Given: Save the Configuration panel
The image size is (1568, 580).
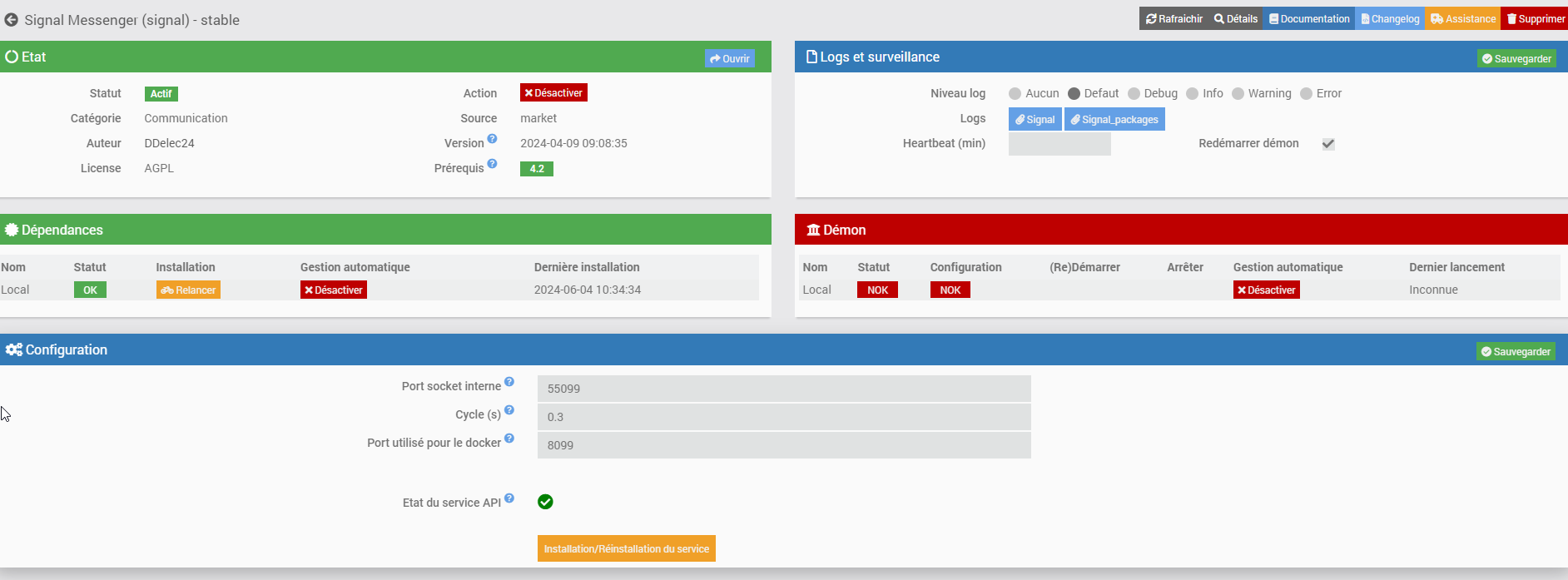Looking at the screenshot, I should (x=1516, y=351).
